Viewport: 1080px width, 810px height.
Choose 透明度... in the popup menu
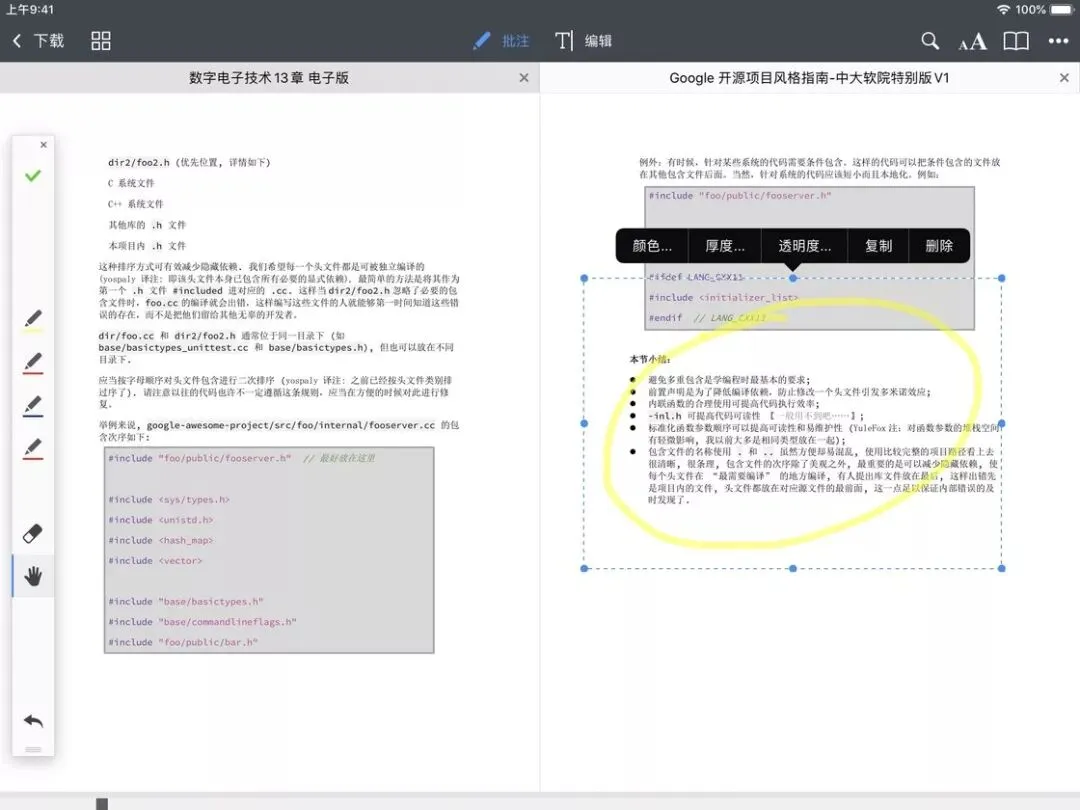pos(804,246)
